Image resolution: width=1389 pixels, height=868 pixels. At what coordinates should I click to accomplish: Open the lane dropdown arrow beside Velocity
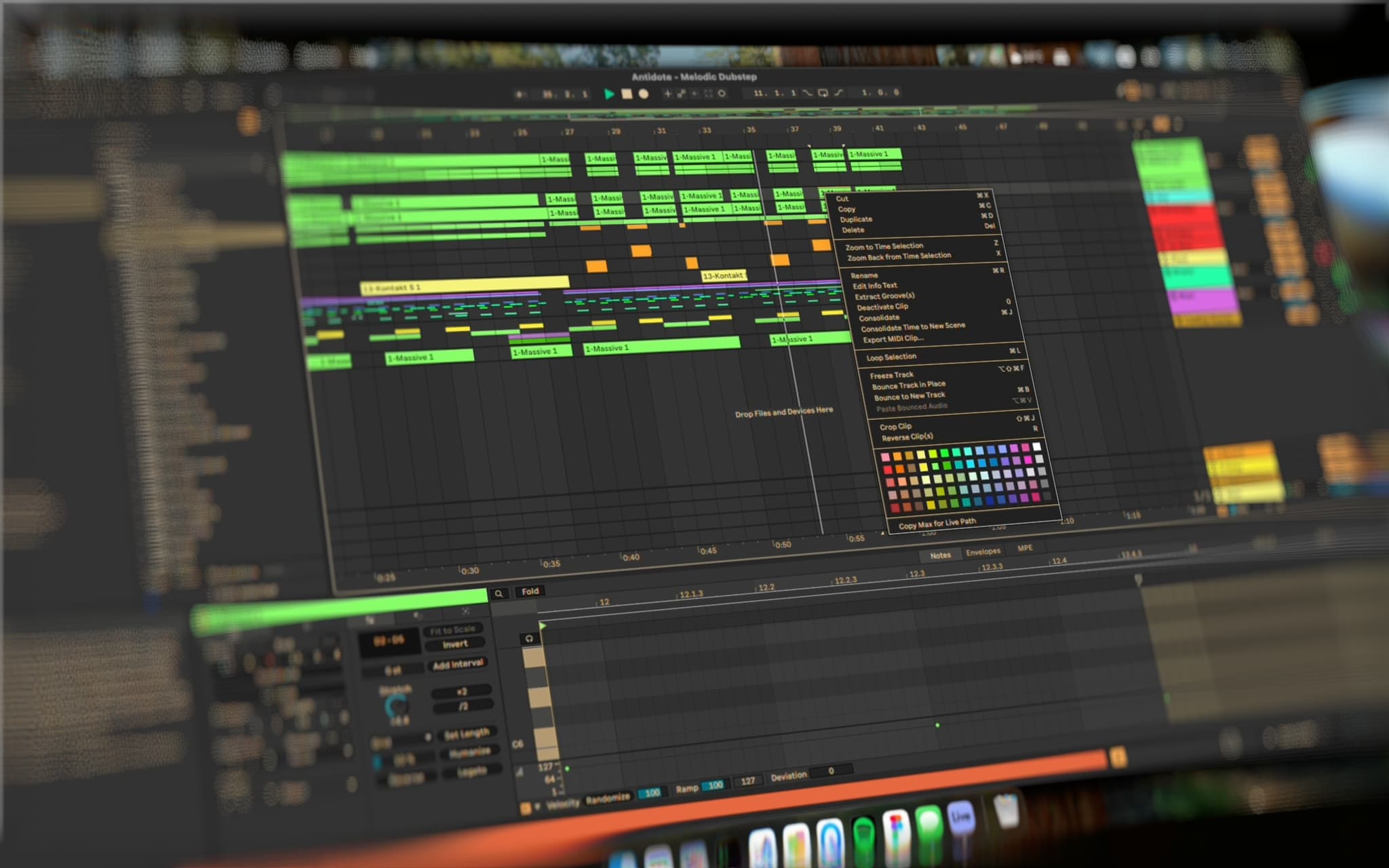[x=537, y=806]
